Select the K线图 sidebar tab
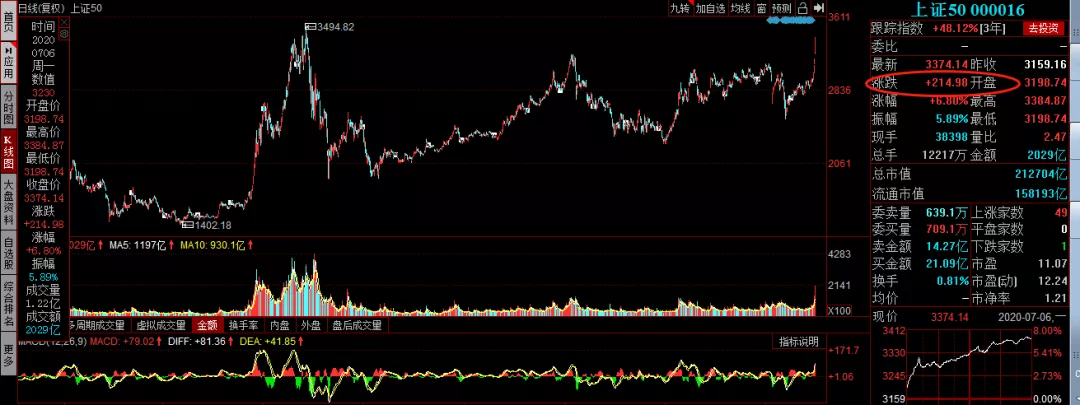The height and width of the screenshot is (405, 1080). click(x=8, y=152)
